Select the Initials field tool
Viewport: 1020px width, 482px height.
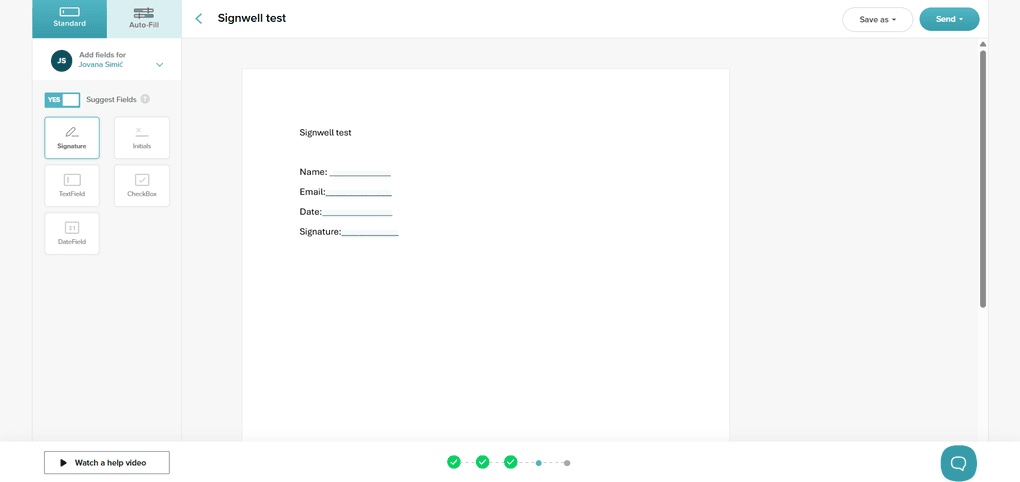[x=142, y=138]
